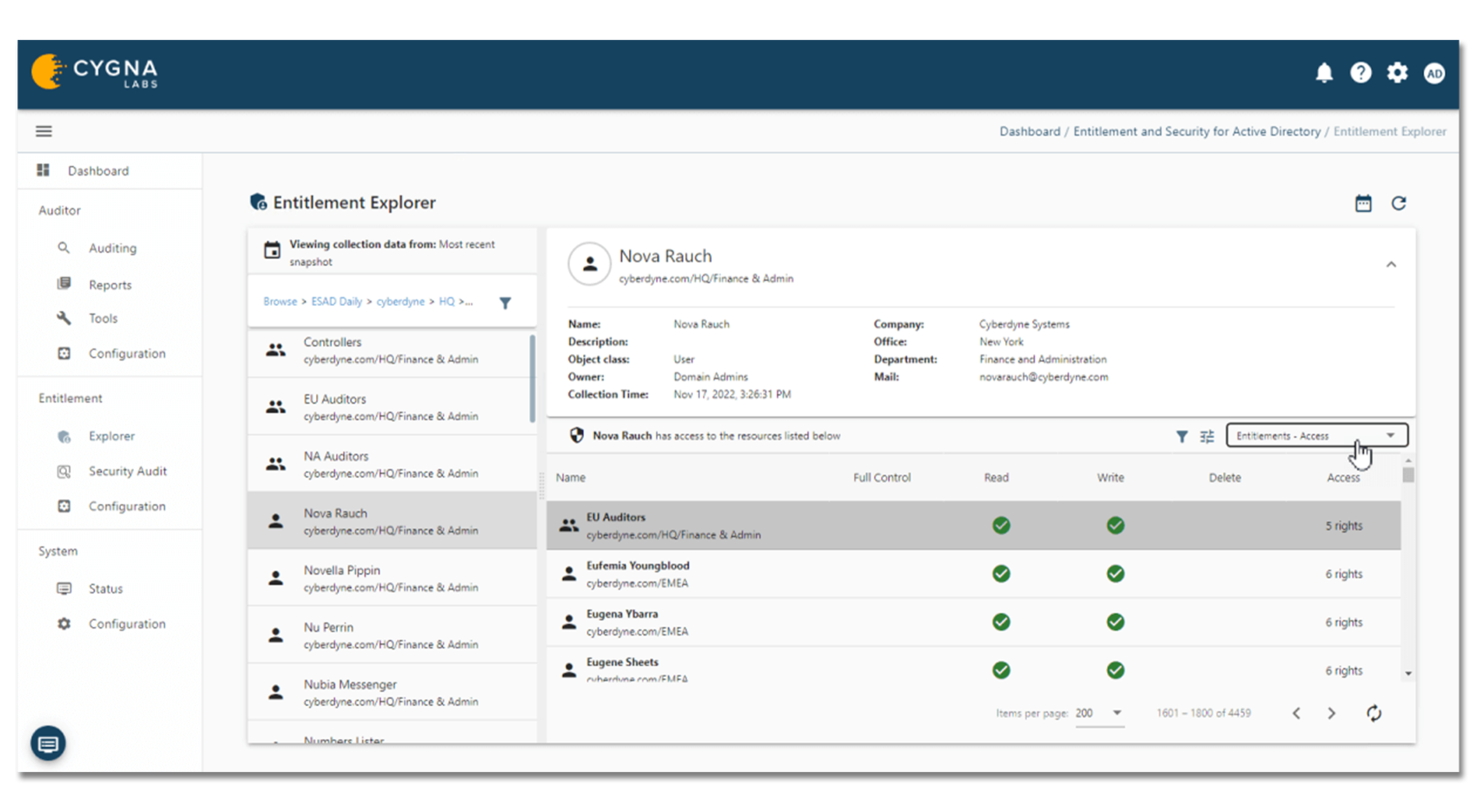The image size is (1477, 812).
Task: Open Reports in Auditor section
Action: (x=109, y=285)
